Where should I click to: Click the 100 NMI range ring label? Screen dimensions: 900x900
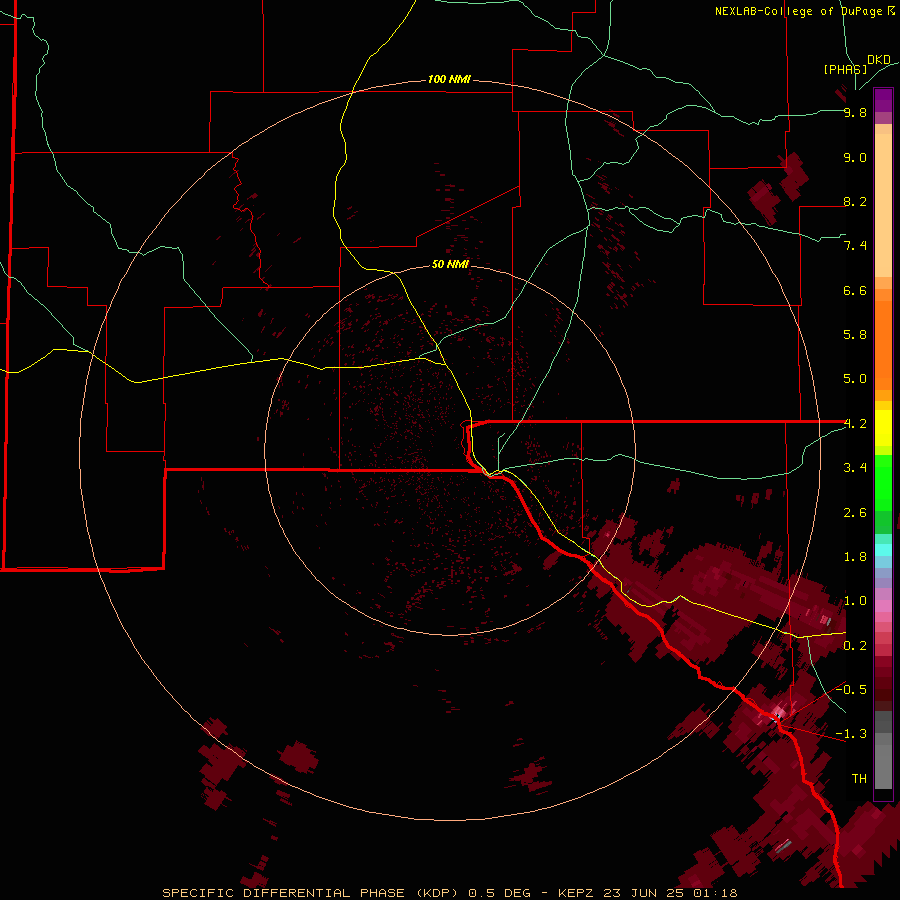tap(449, 79)
